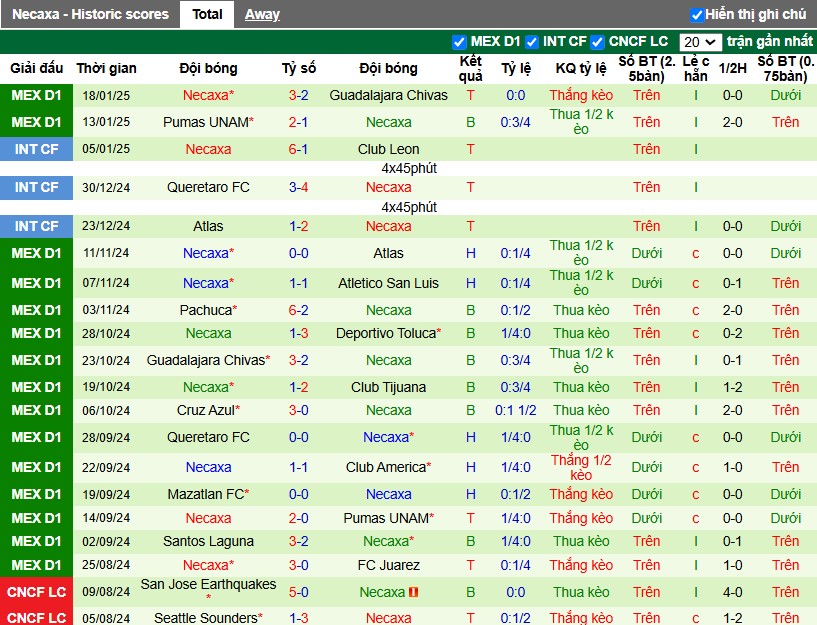The image size is (817, 625).
Task: Open the Club America team link
Action: pos(385,467)
